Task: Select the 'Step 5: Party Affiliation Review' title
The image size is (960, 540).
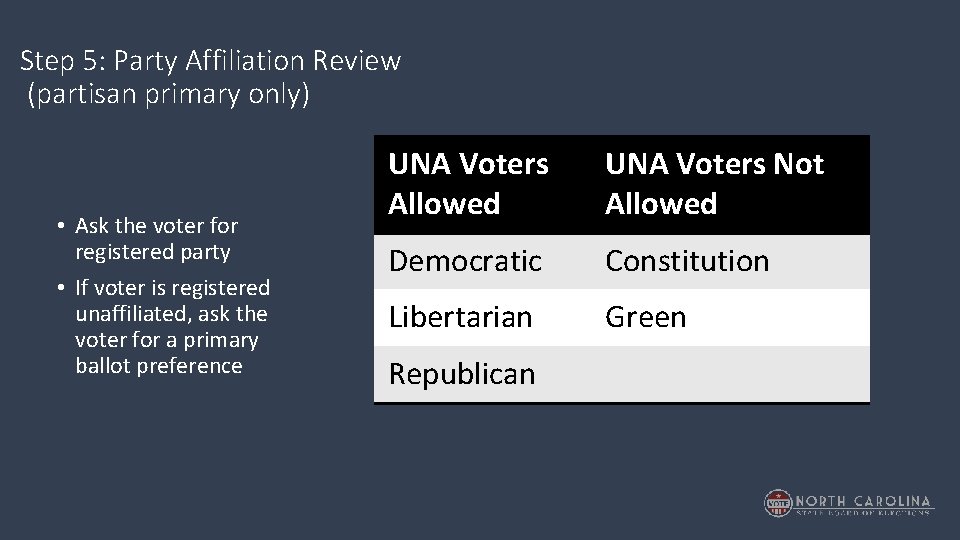Action: coord(211,61)
